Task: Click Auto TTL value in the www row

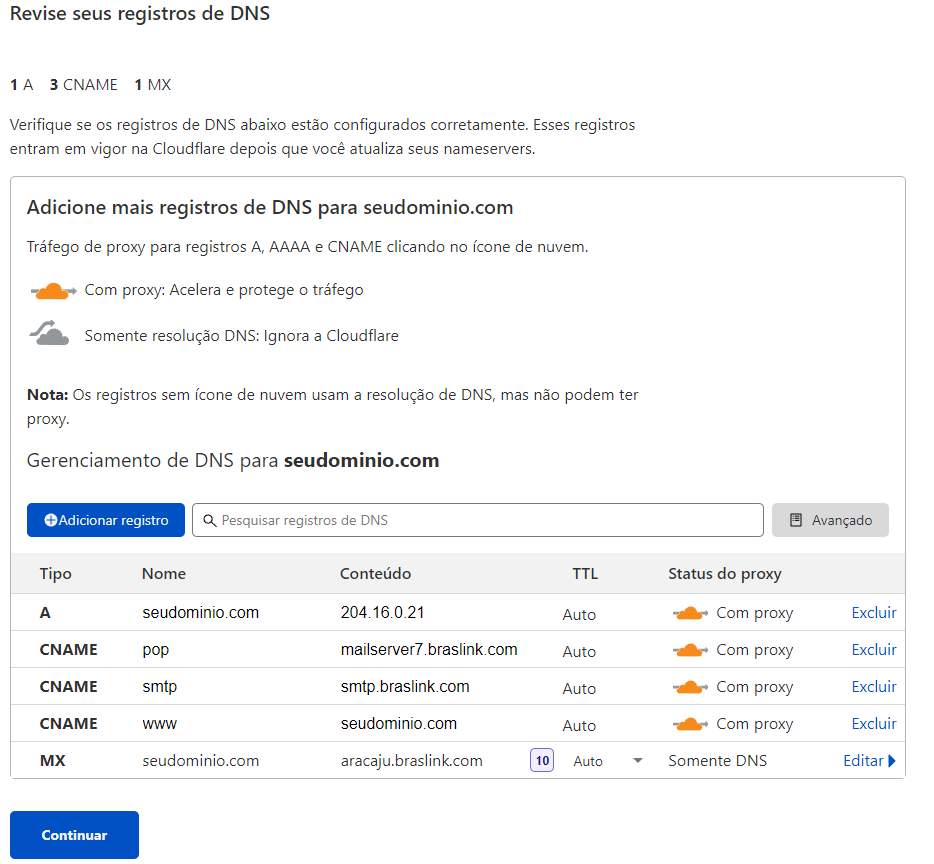Action: pyautogui.click(x=579, y=725)
